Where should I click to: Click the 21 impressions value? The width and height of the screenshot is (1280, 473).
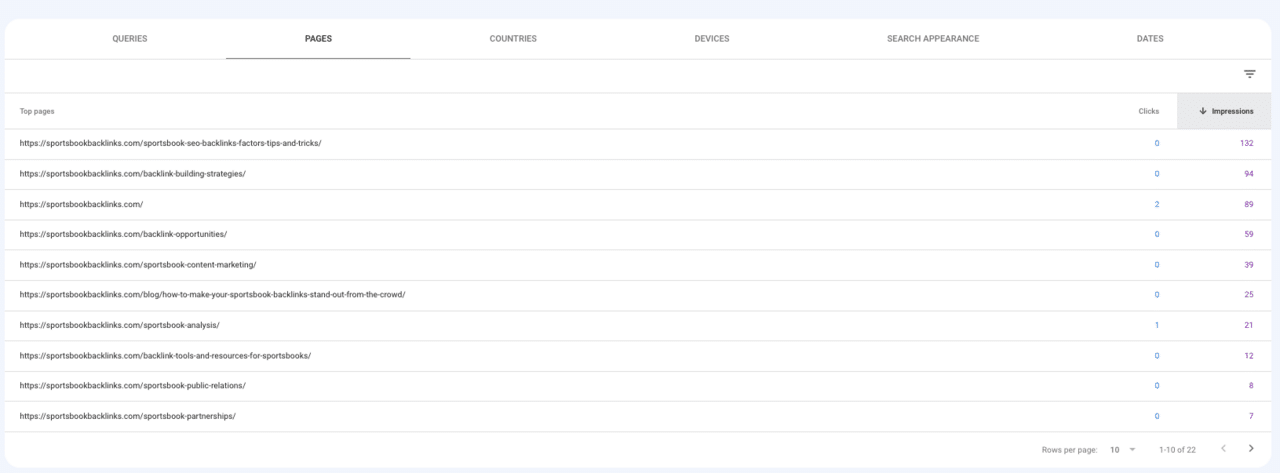pos(1249,326)
